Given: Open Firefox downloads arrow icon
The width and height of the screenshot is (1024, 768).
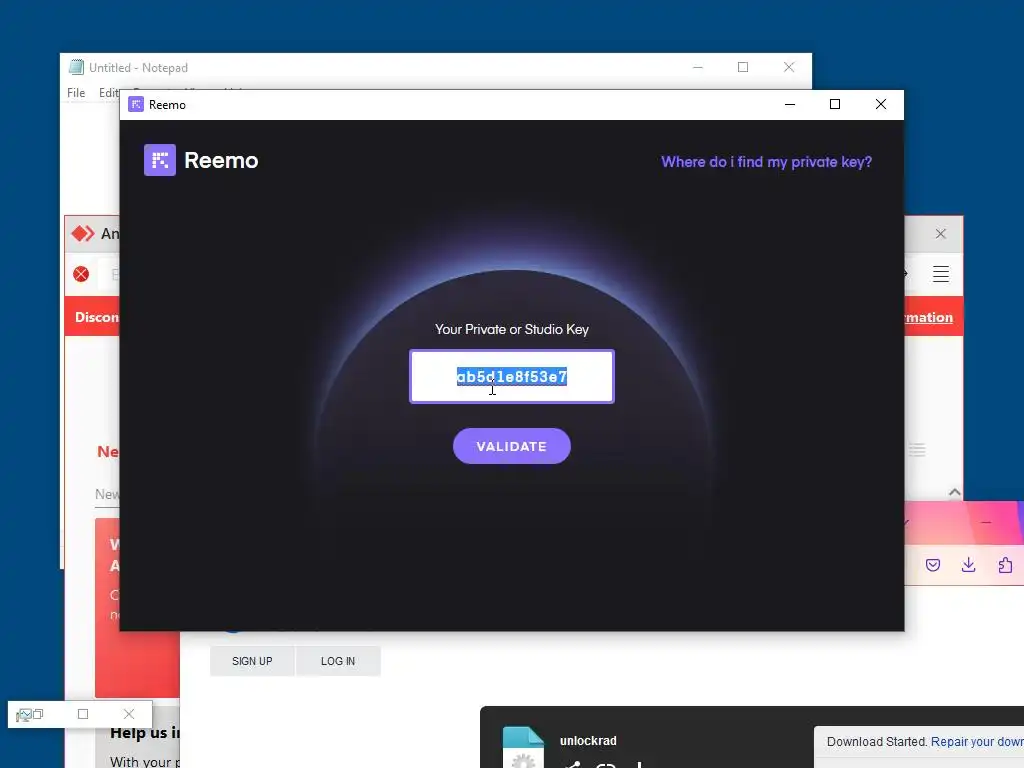Looking at the screenshot, I should 968,565.
